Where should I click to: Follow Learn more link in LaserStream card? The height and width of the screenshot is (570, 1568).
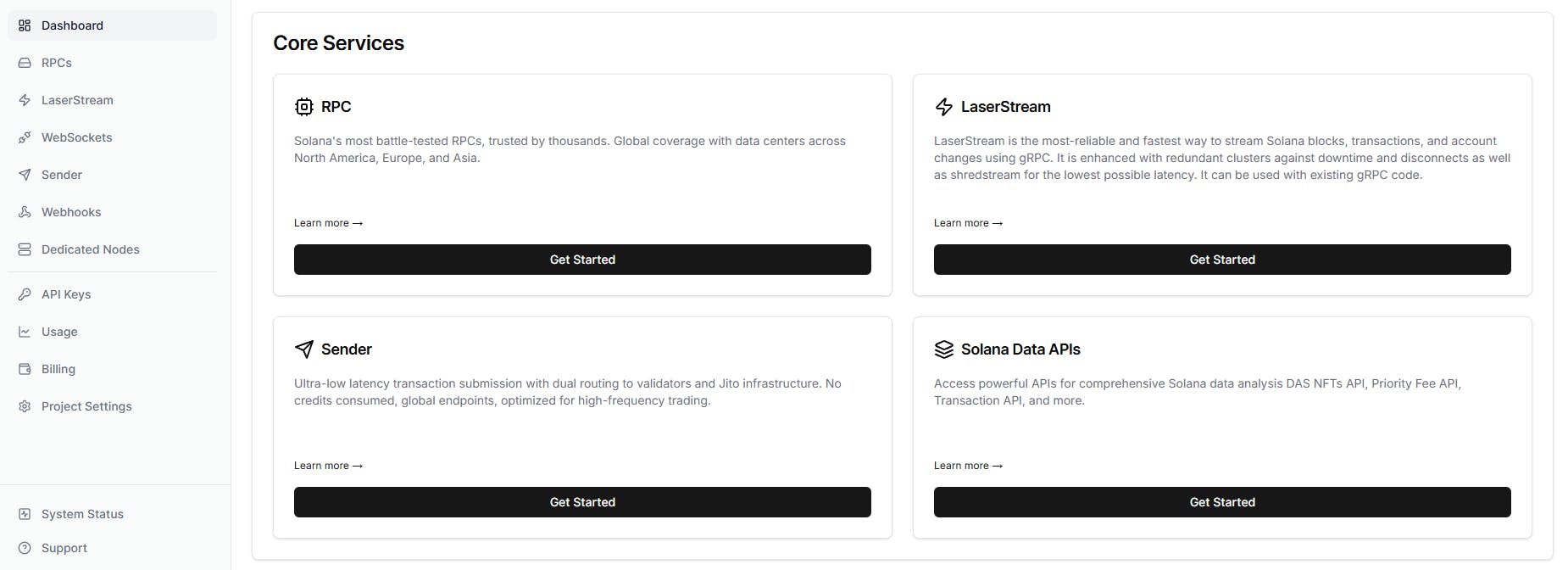[x=968, y=223]
